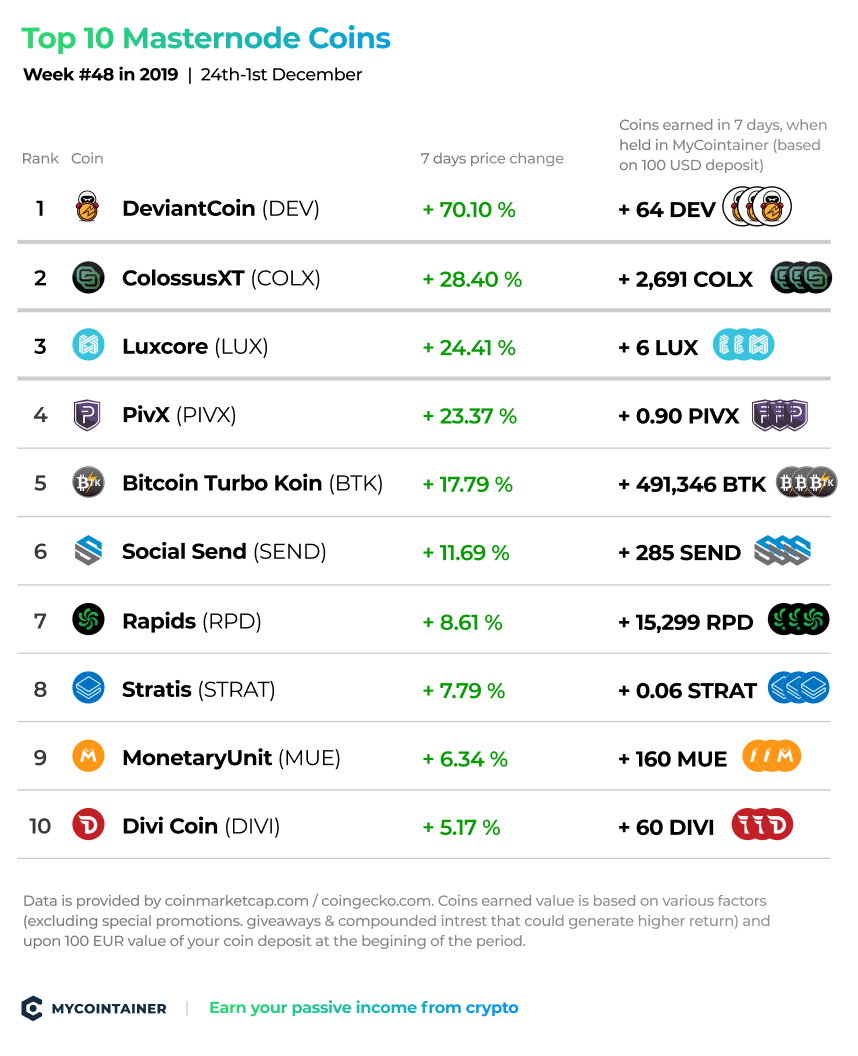
Task: Click the Stratis blue layered logo
Action: tap(88, 688)
